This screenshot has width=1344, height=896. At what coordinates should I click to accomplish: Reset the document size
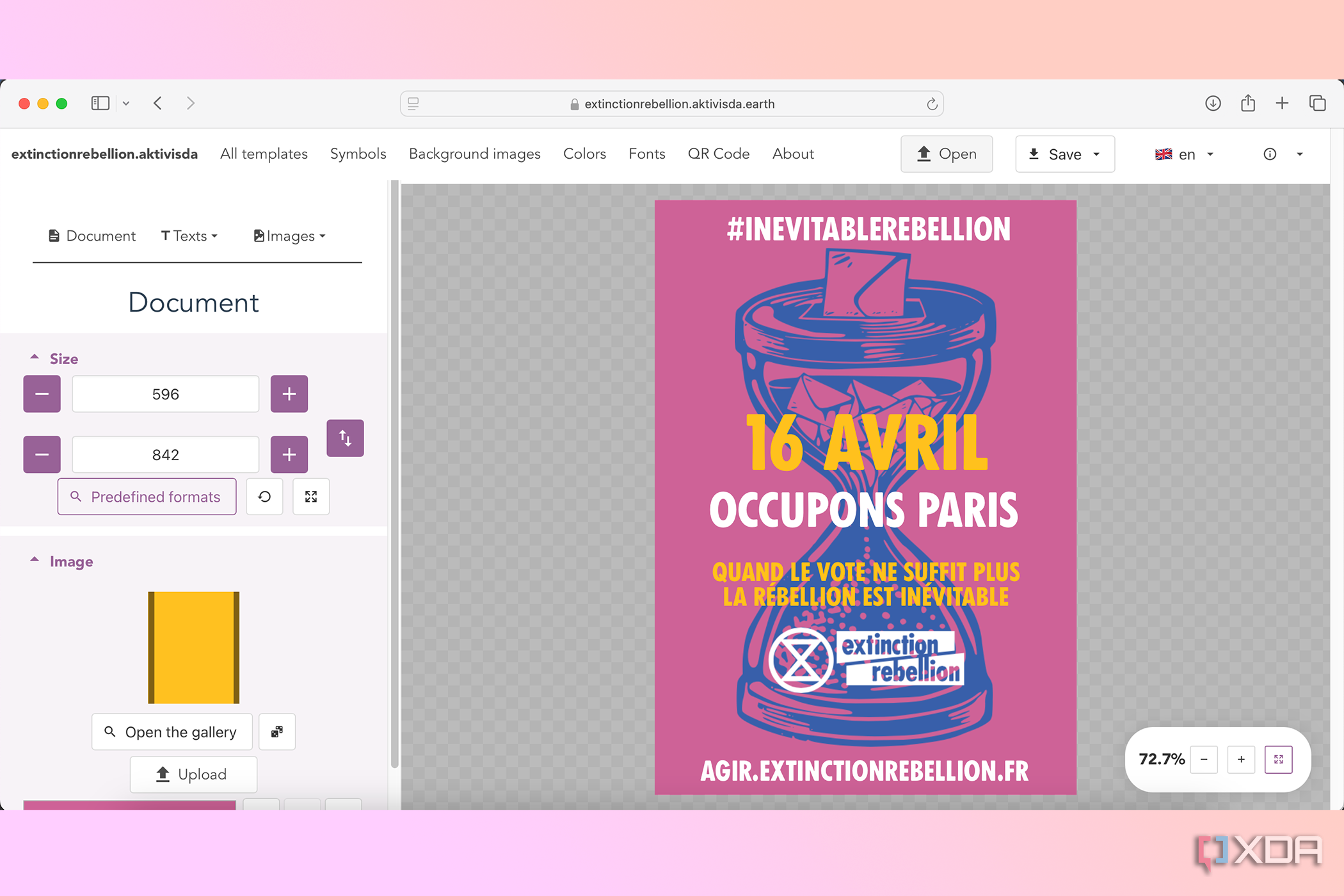(264, 497)
